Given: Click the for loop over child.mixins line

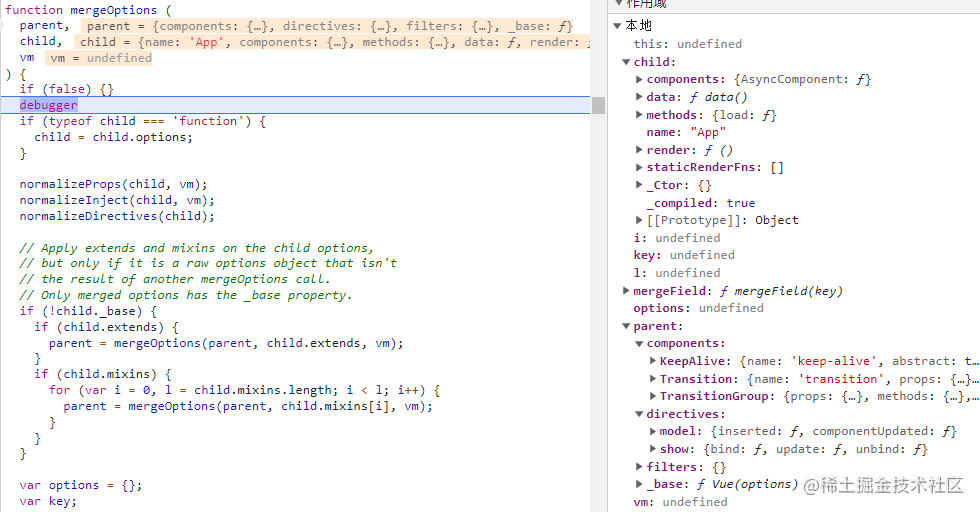Looking at the screenshot, I should click(x=244, y=390).
